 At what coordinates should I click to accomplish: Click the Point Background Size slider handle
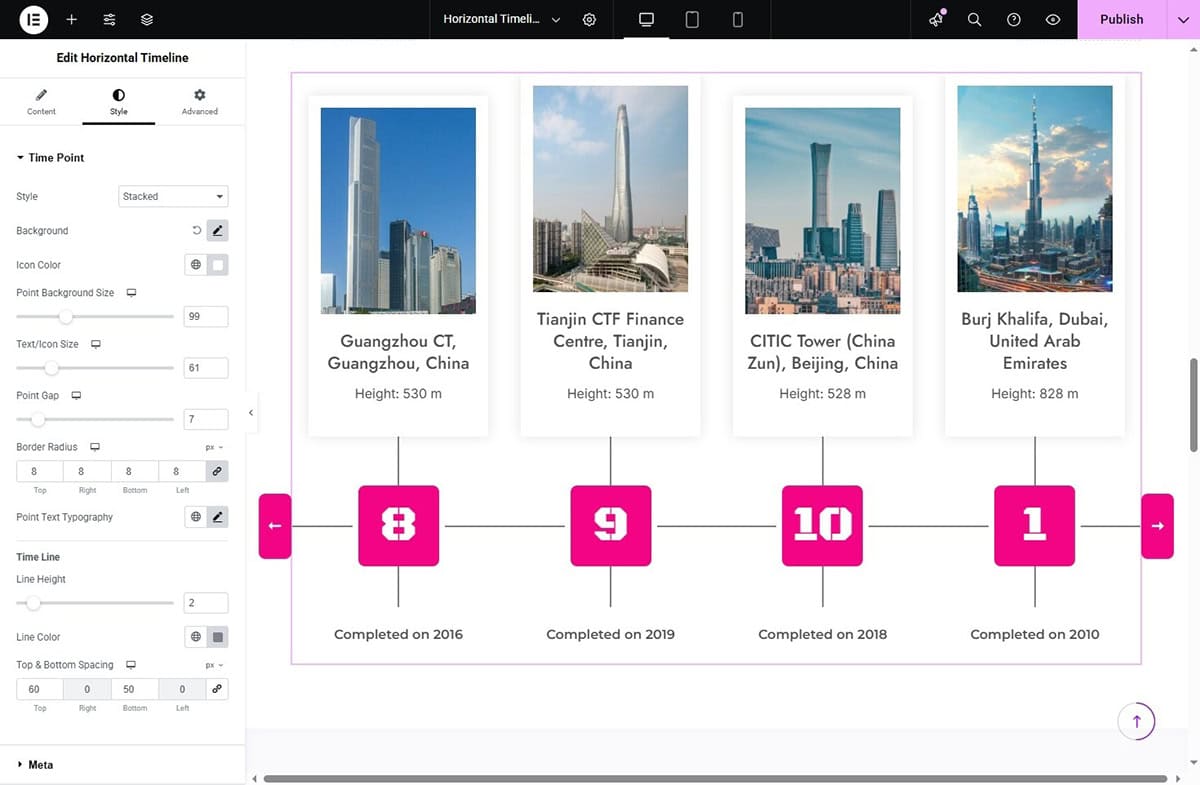click(x=65, y=317)
